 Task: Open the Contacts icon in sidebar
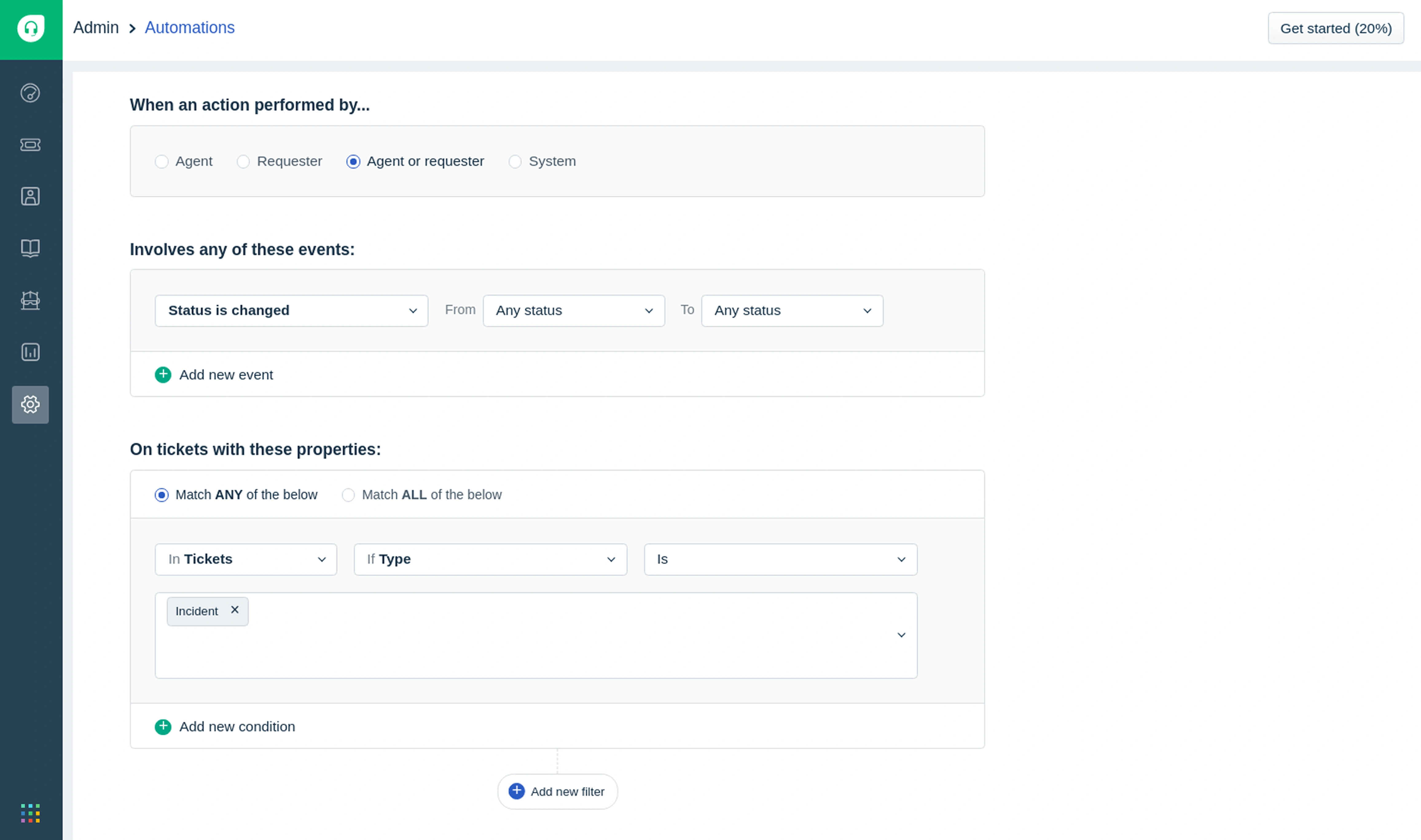pyautogui.click(x=30, y=196)
